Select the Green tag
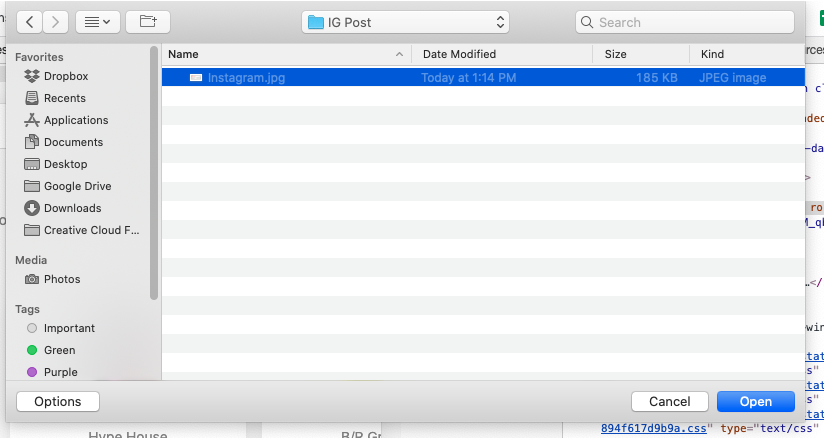Image resolution: width=824 pixels, height=438 pixels. pyautogui.click(x=59, y=350)
